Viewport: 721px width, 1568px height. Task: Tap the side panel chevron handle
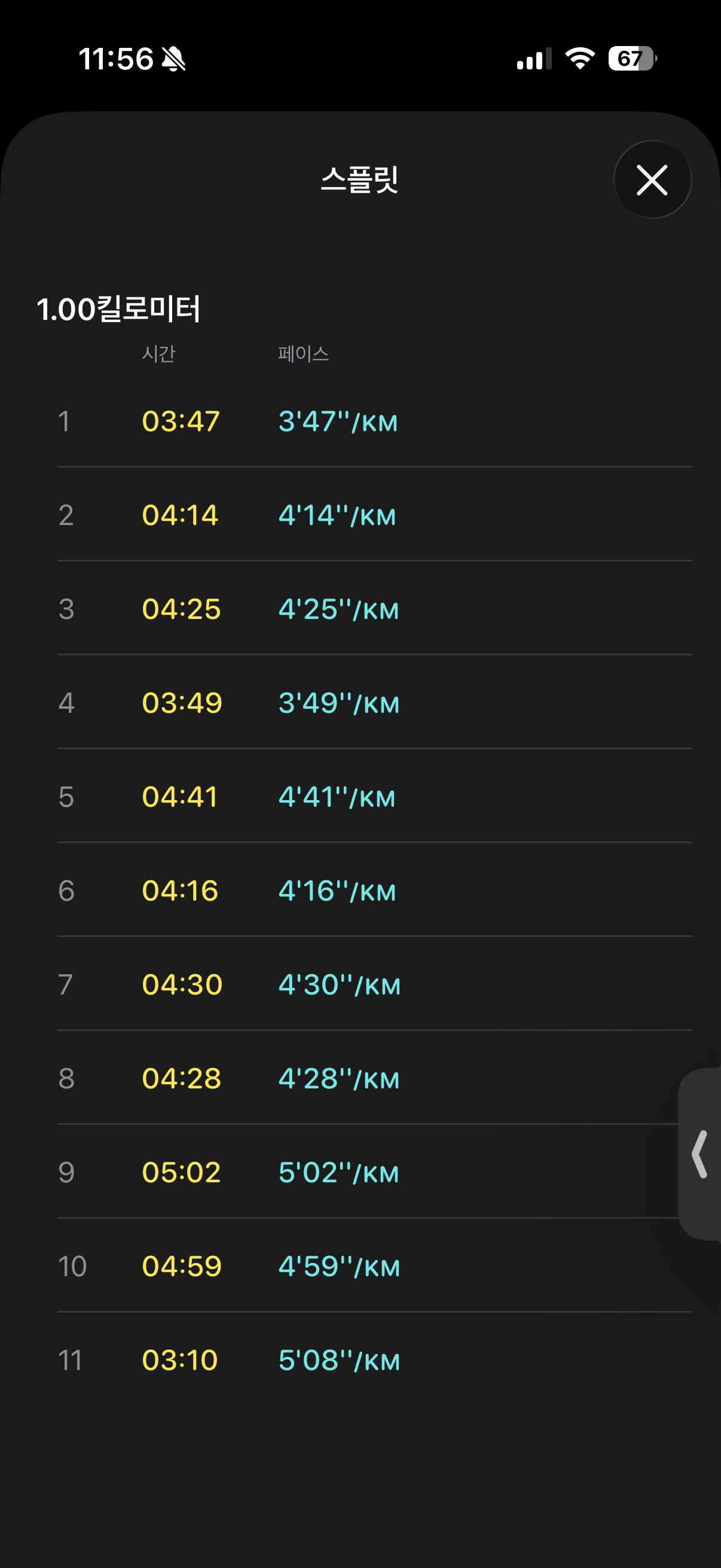tap(700, 1154)
